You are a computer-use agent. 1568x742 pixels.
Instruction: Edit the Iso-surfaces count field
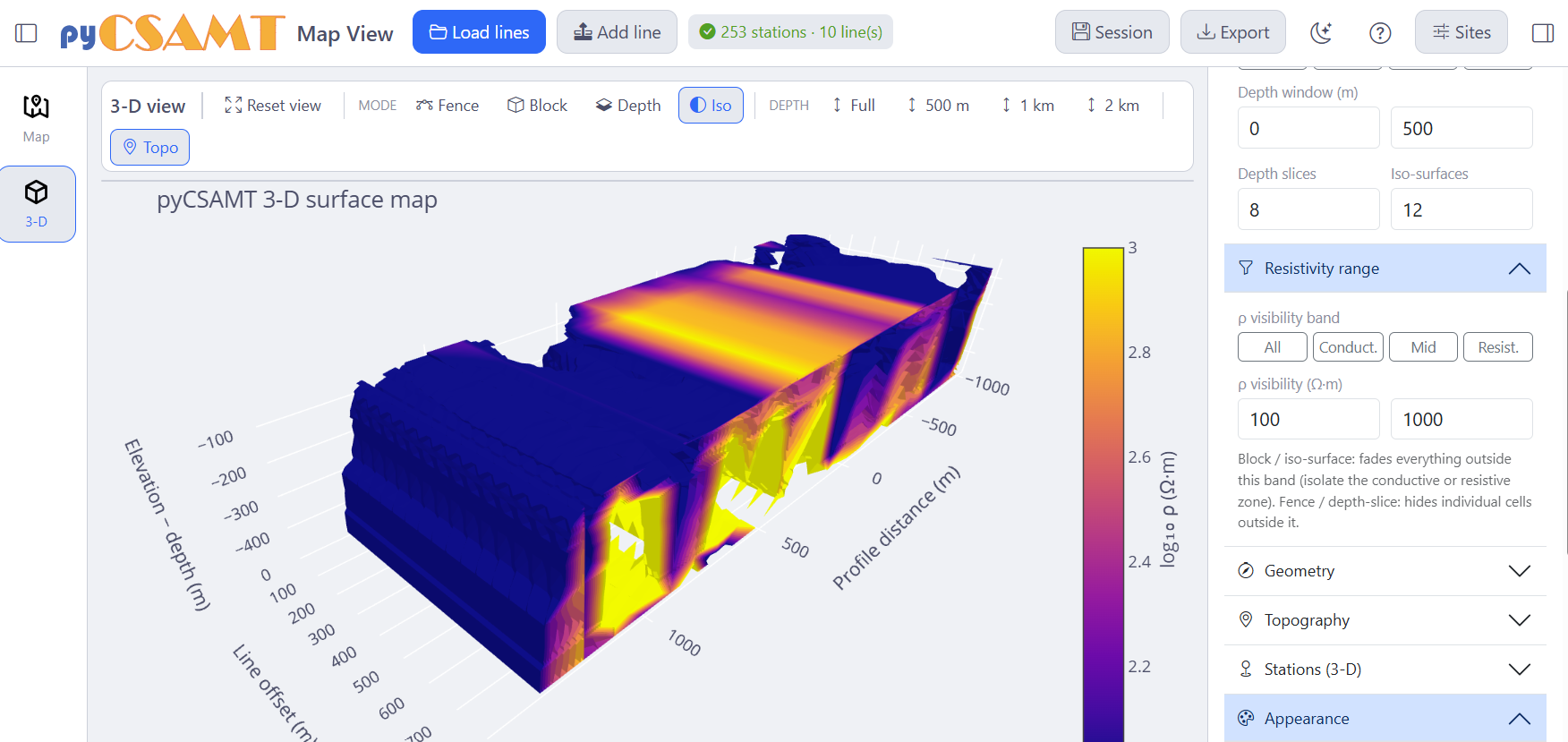click(x=1461, y=209)
